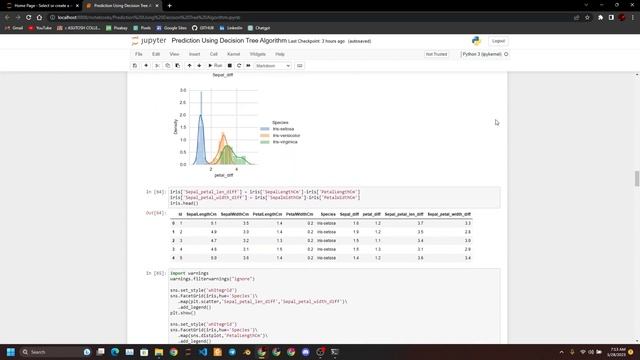Open the GITHUB bookmark
The width and height of the screenshot is (640, 360).
(203, 28)
